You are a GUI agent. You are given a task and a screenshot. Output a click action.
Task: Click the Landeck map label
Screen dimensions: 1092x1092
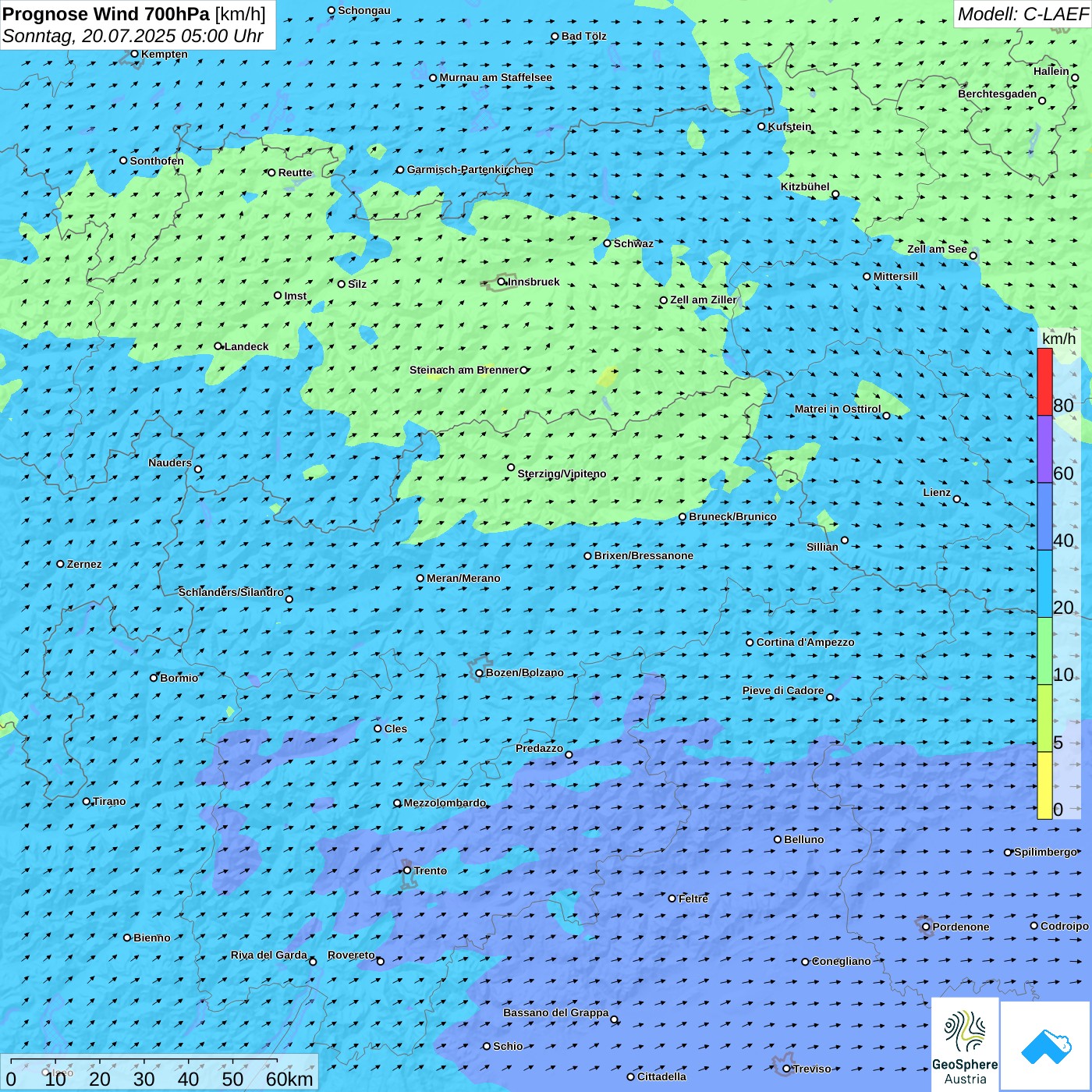click(x=246, y=346)
